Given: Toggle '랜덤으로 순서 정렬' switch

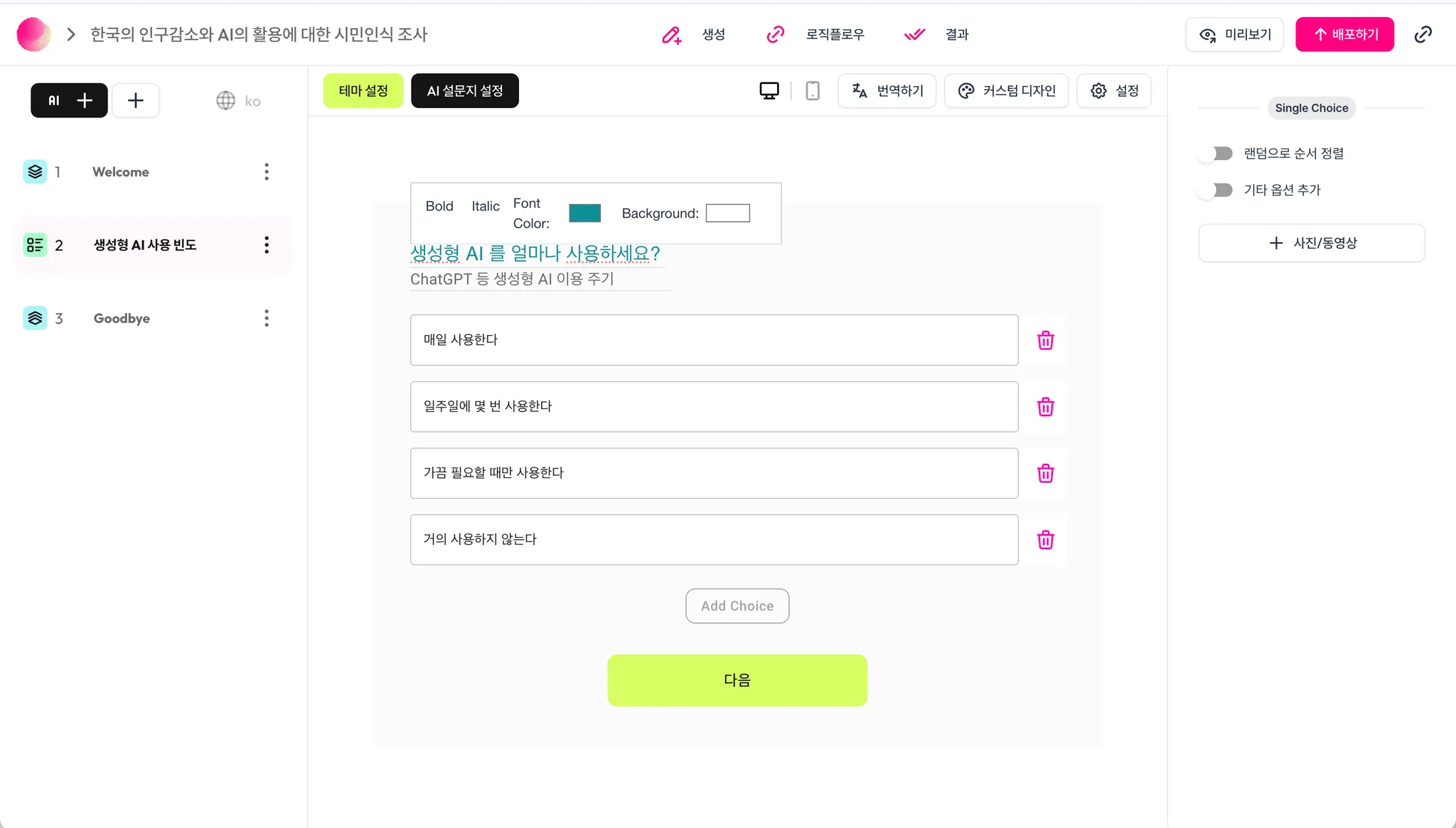Looking at the screenshot, I should point(1217,154).
